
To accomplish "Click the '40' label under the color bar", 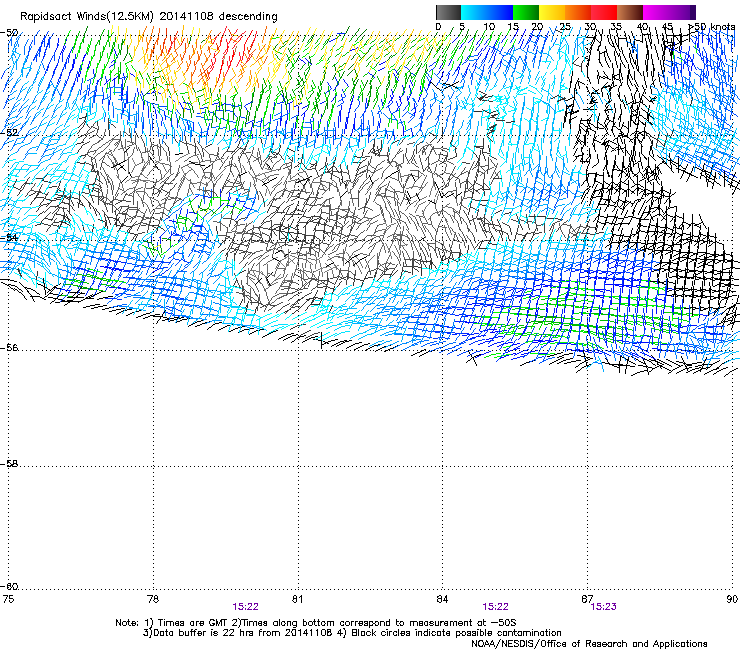I will click(642, 27).
